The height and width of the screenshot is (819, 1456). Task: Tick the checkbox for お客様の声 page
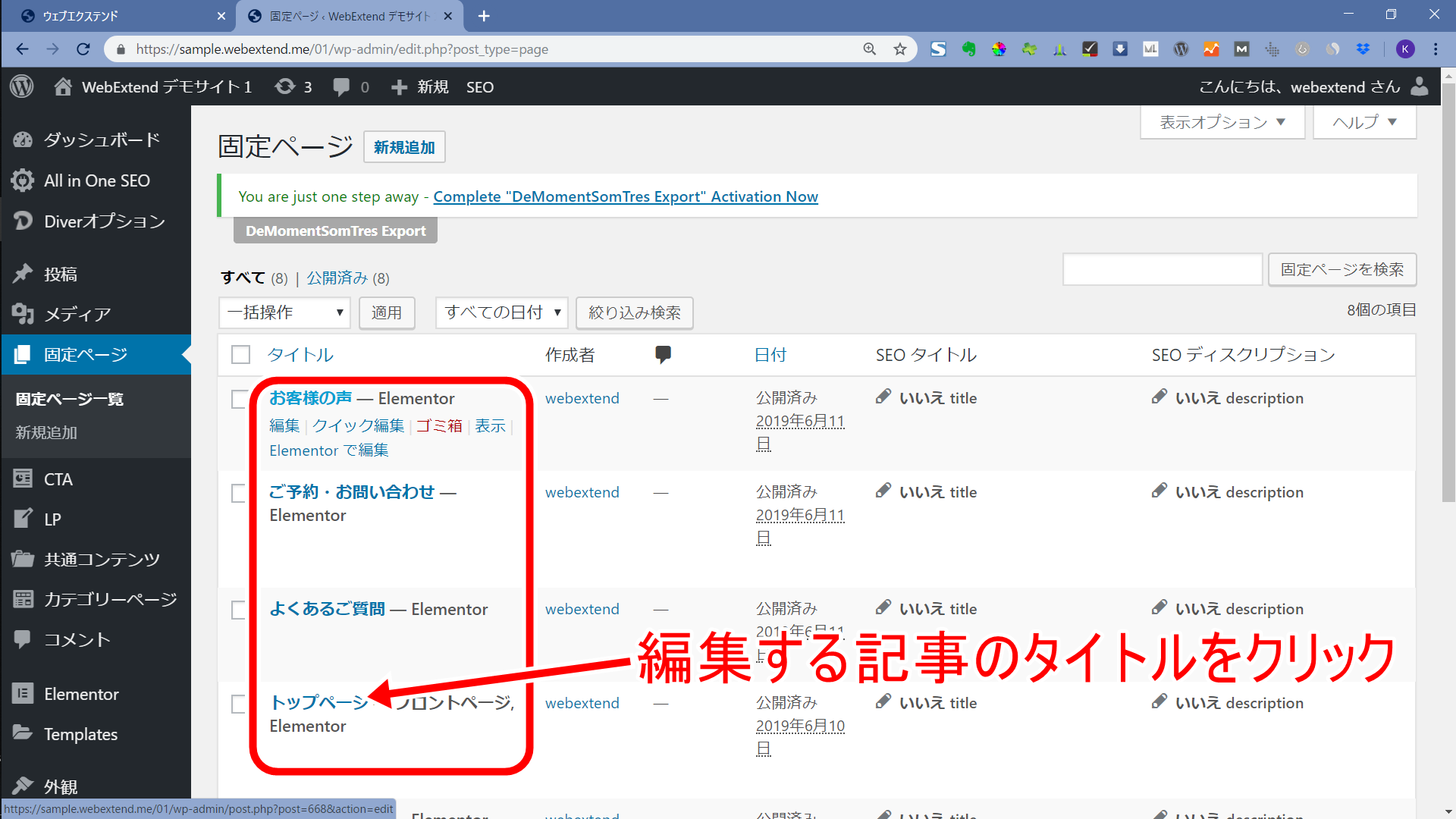click(239, 399)
